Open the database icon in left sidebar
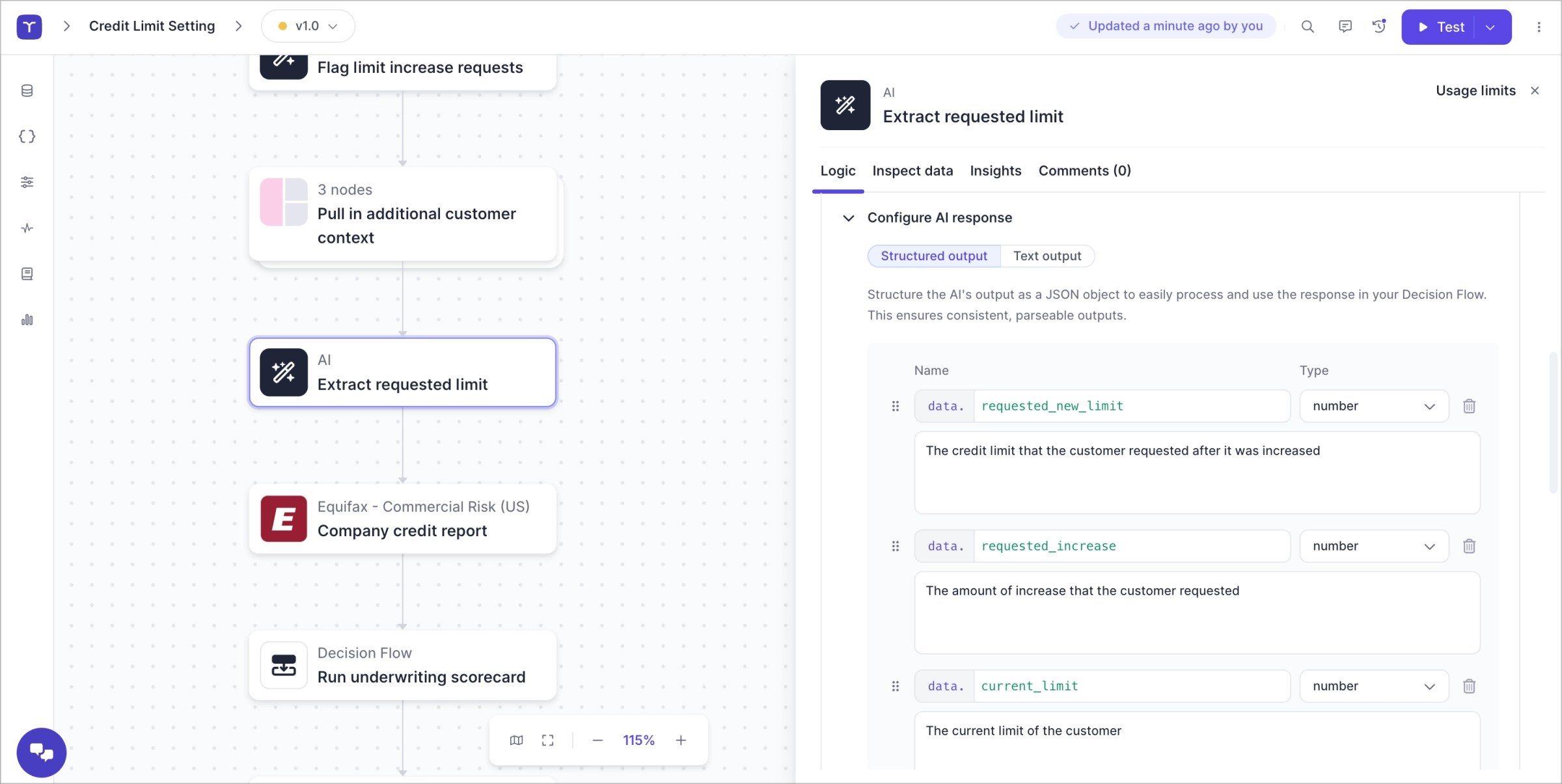1562x784 pixels. 27,91
